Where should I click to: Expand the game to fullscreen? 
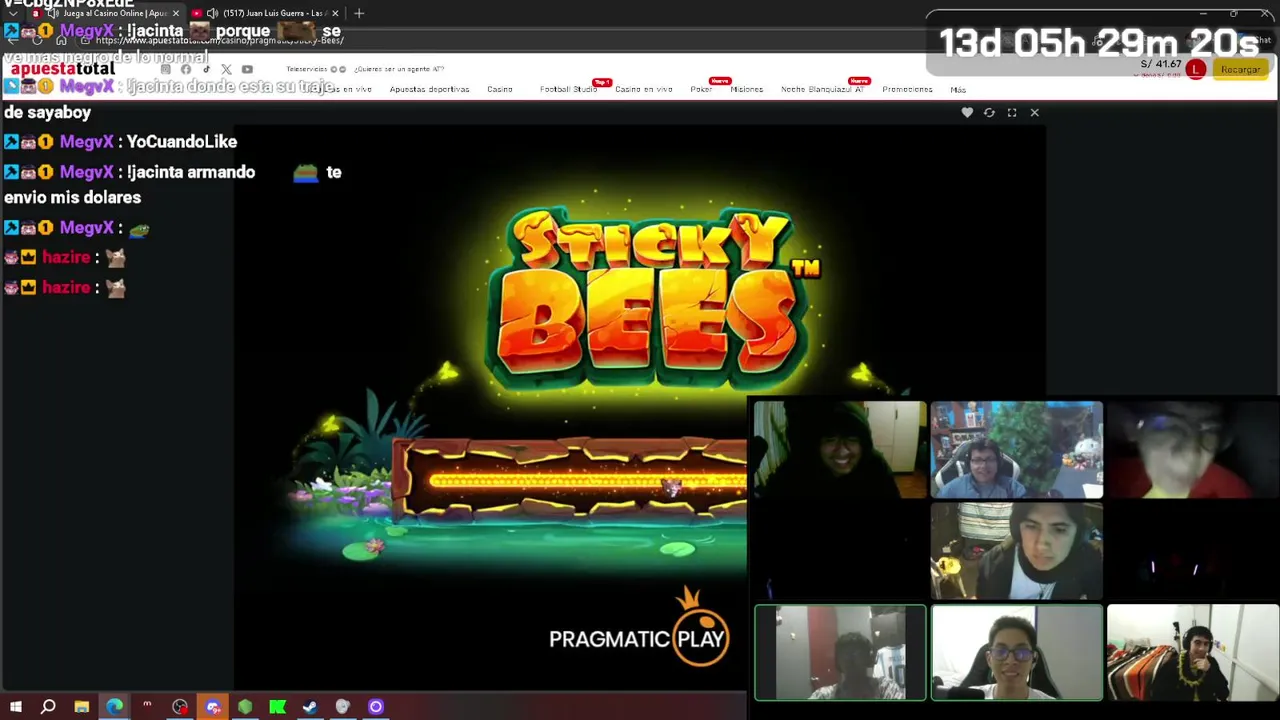click(x=1012, y=113)
